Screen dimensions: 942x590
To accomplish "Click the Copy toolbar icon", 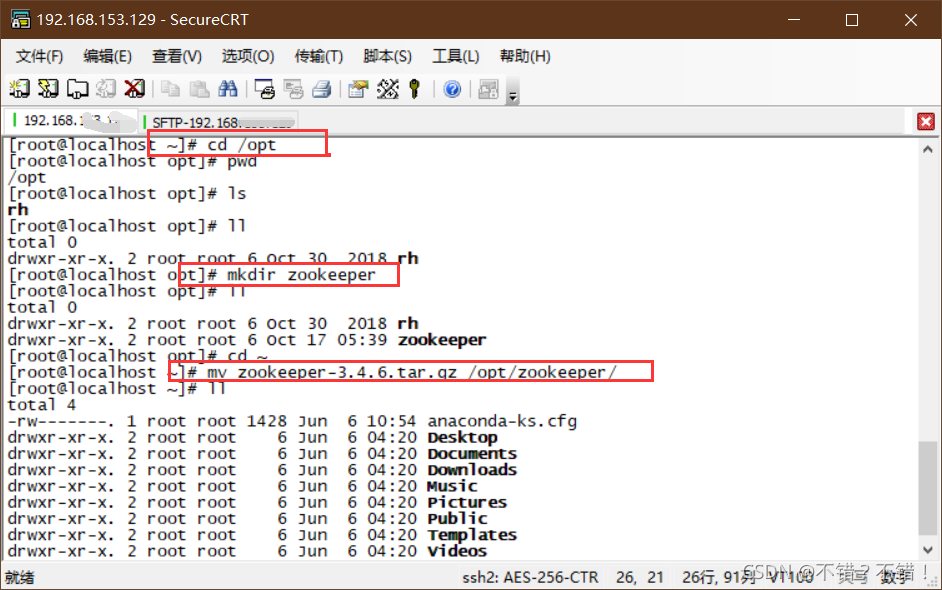I will click(x=171, y=89).
